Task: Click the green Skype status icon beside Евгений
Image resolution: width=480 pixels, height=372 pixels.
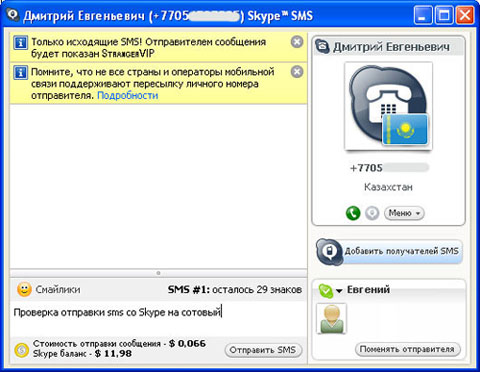Action: click(326, 290)
